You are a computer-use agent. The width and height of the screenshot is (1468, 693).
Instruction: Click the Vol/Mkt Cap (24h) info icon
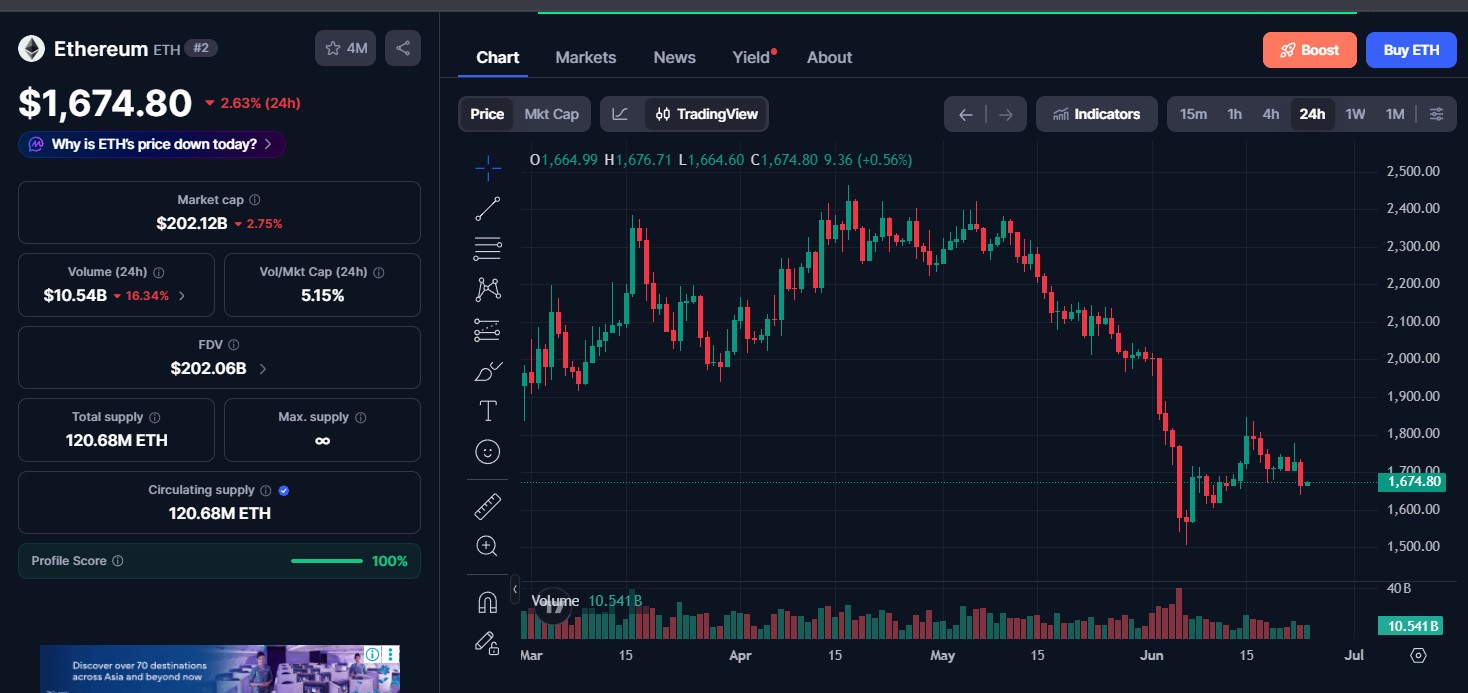point(379,272)
